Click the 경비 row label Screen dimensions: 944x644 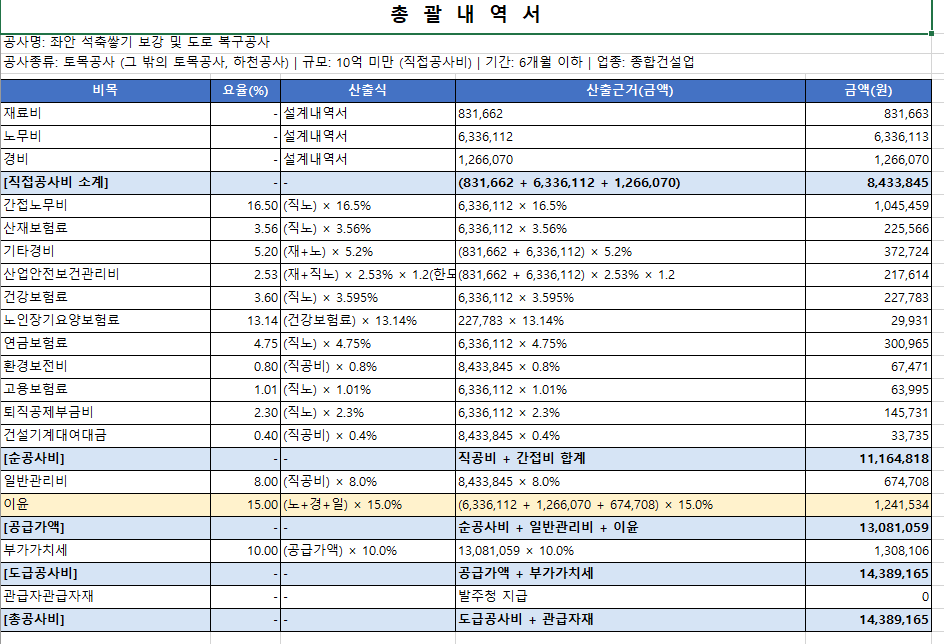[105, 159]
